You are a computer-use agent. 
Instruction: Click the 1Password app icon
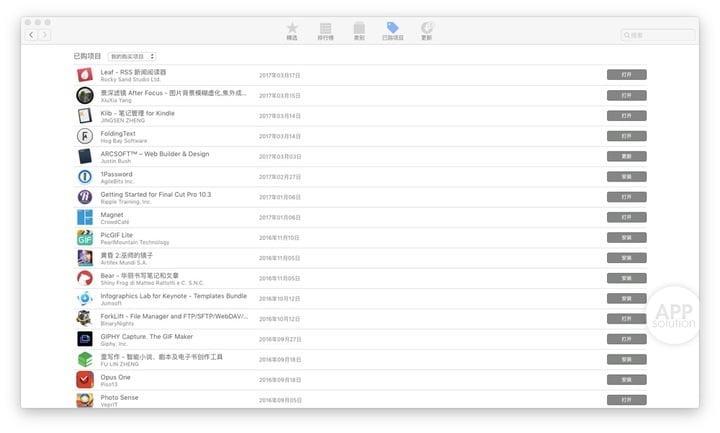(85, 177)
